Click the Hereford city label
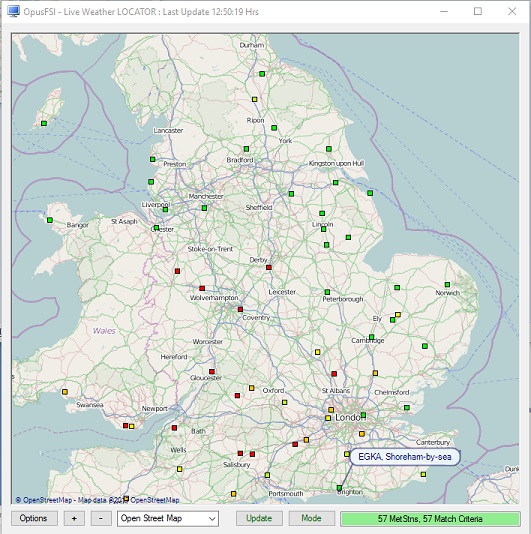Image resolution: width=531 pixels, height=534 pixels. (x=174, y=357)
